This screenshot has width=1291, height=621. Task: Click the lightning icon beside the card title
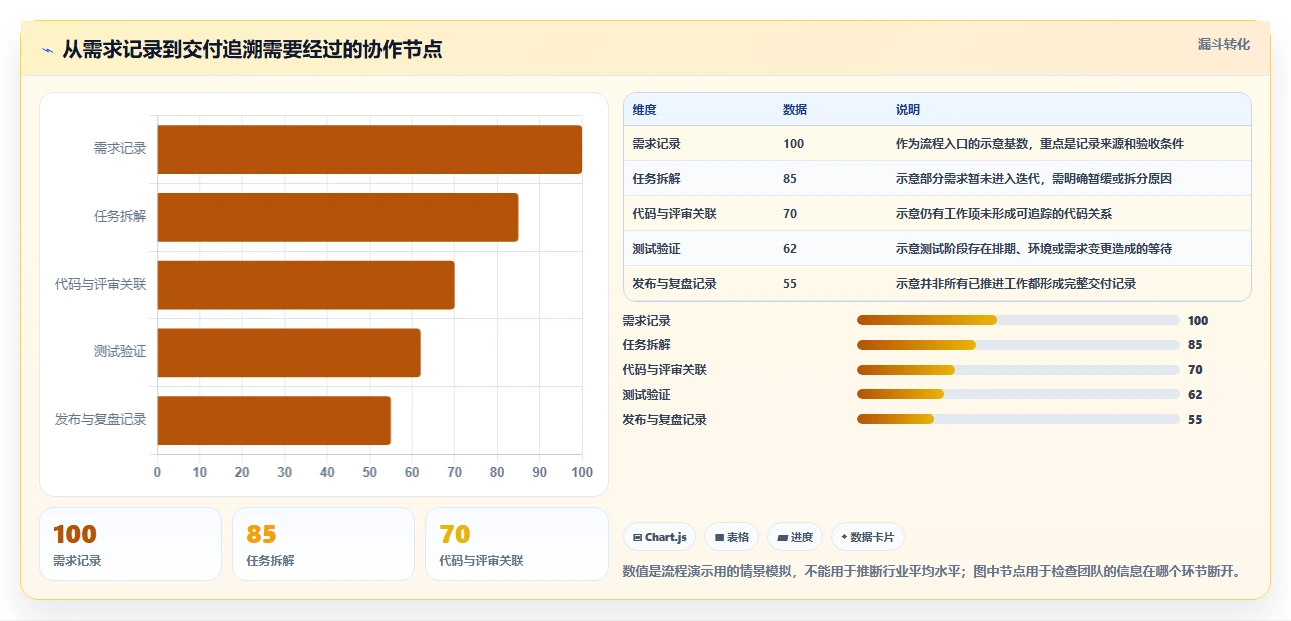pos(48,50)
